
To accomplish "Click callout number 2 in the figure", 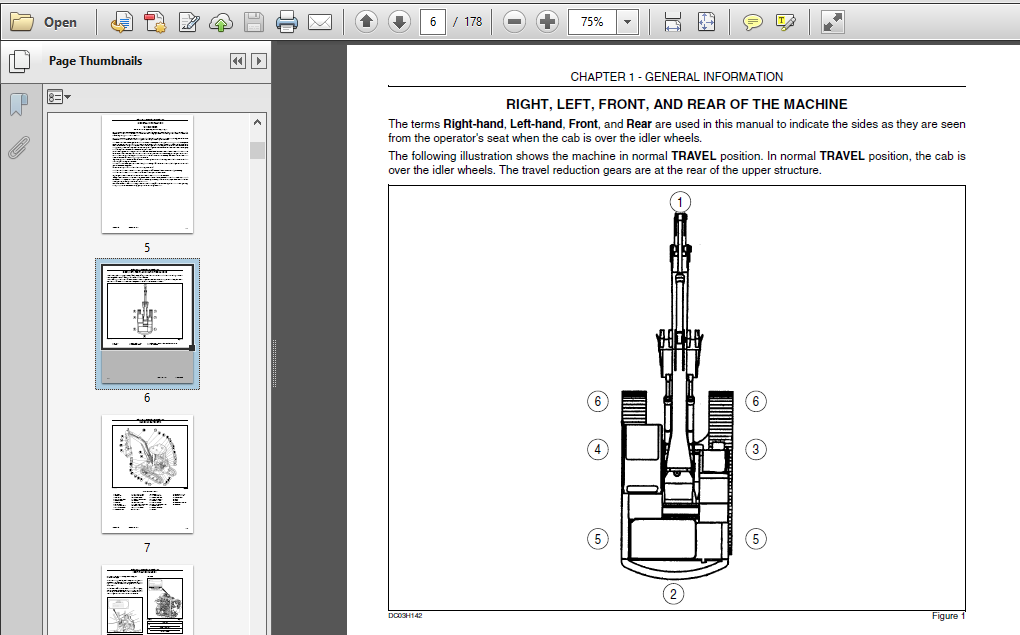I will point(673,593).
